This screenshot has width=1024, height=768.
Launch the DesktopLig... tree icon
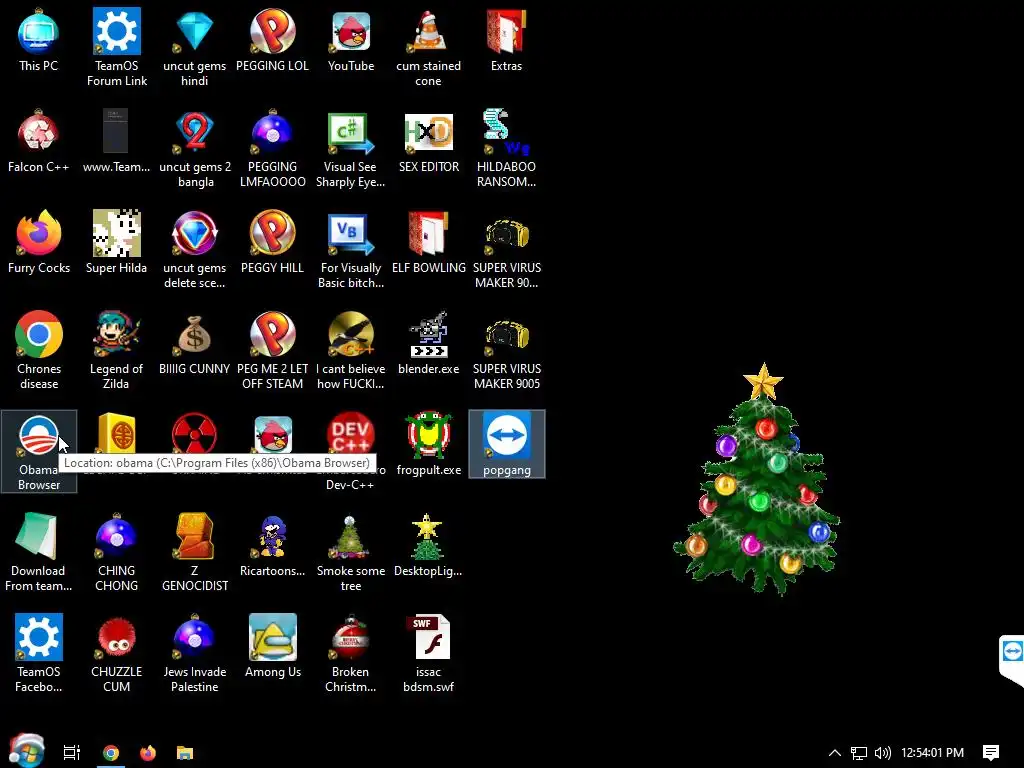point(428,545)
